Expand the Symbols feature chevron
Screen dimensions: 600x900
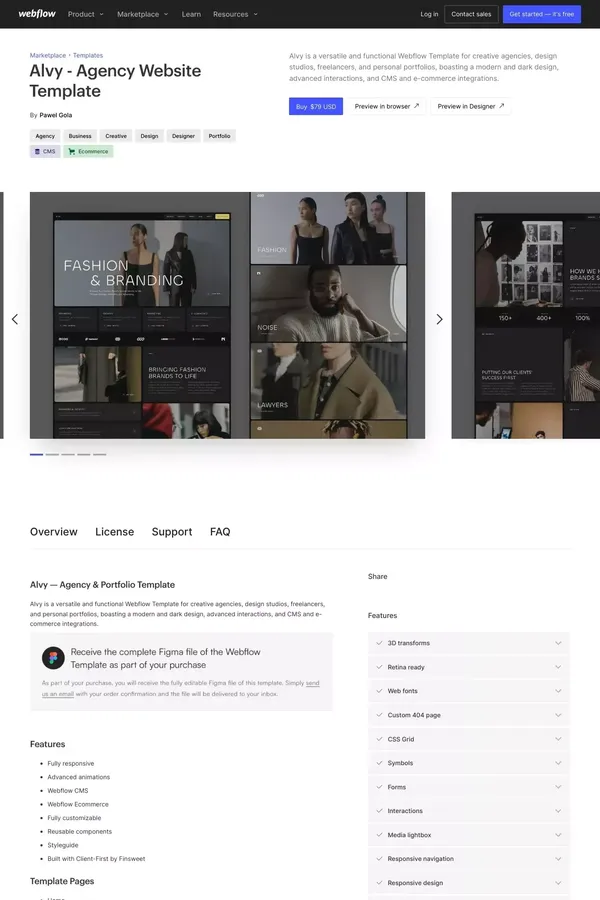pos(558,763)
